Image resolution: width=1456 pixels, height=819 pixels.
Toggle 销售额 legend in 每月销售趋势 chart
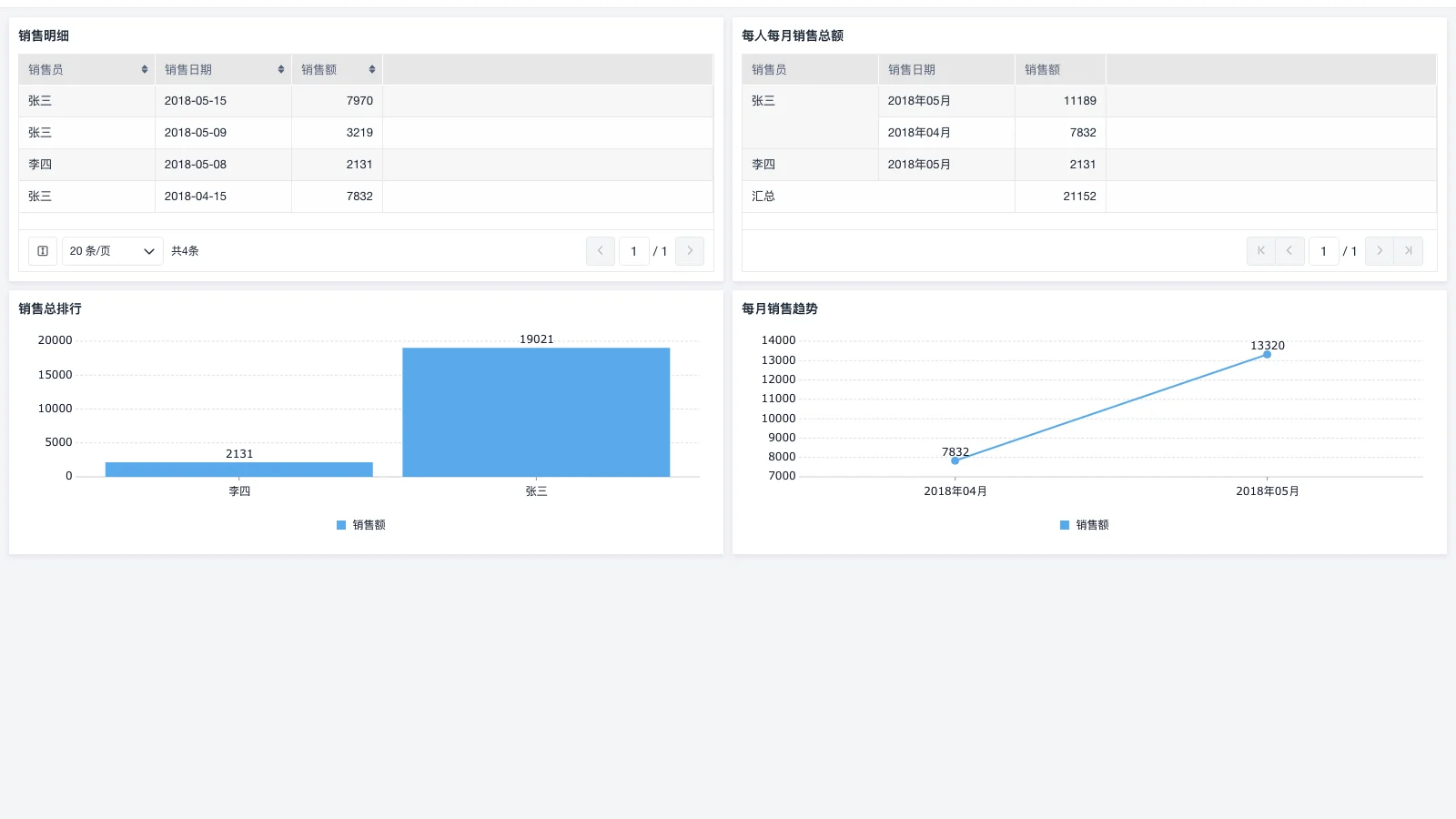(1085, 525)
